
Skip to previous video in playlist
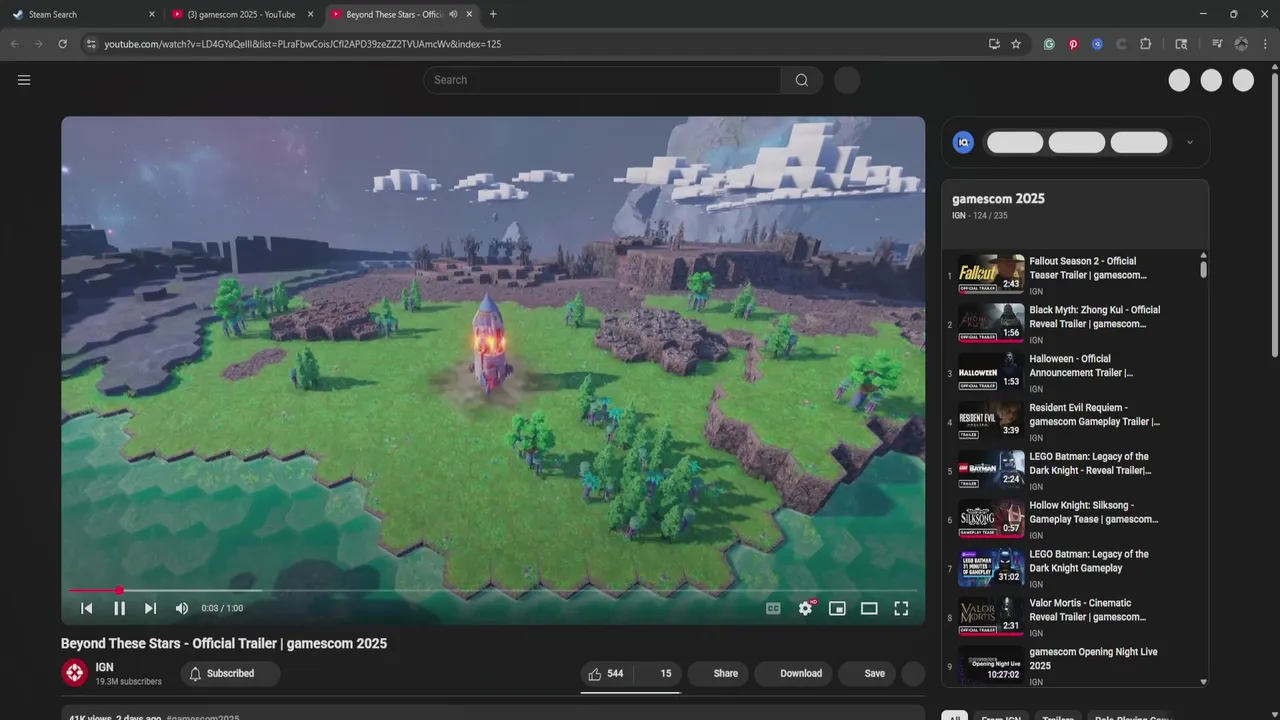[x=87, y=608]
